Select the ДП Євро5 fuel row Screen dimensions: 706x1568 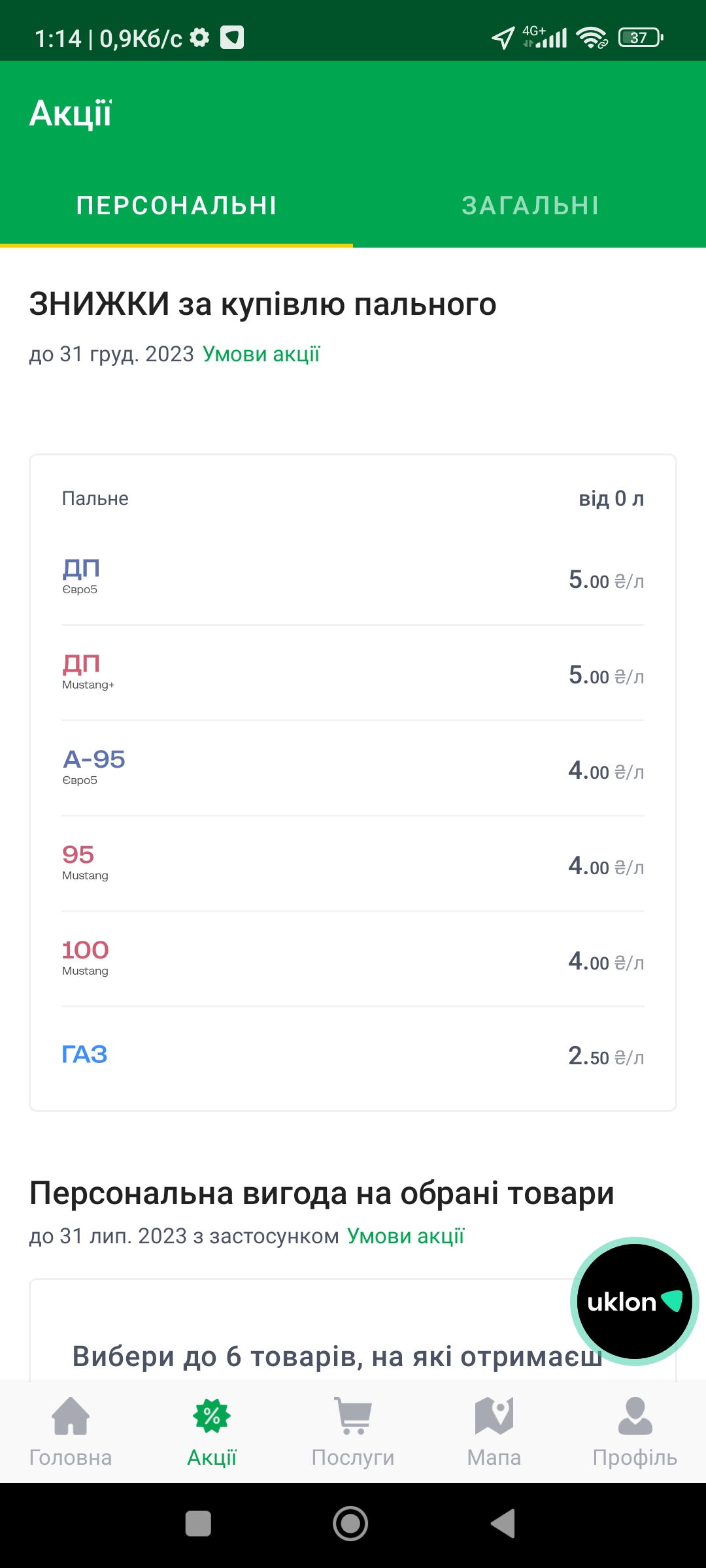tap(353, 578)
